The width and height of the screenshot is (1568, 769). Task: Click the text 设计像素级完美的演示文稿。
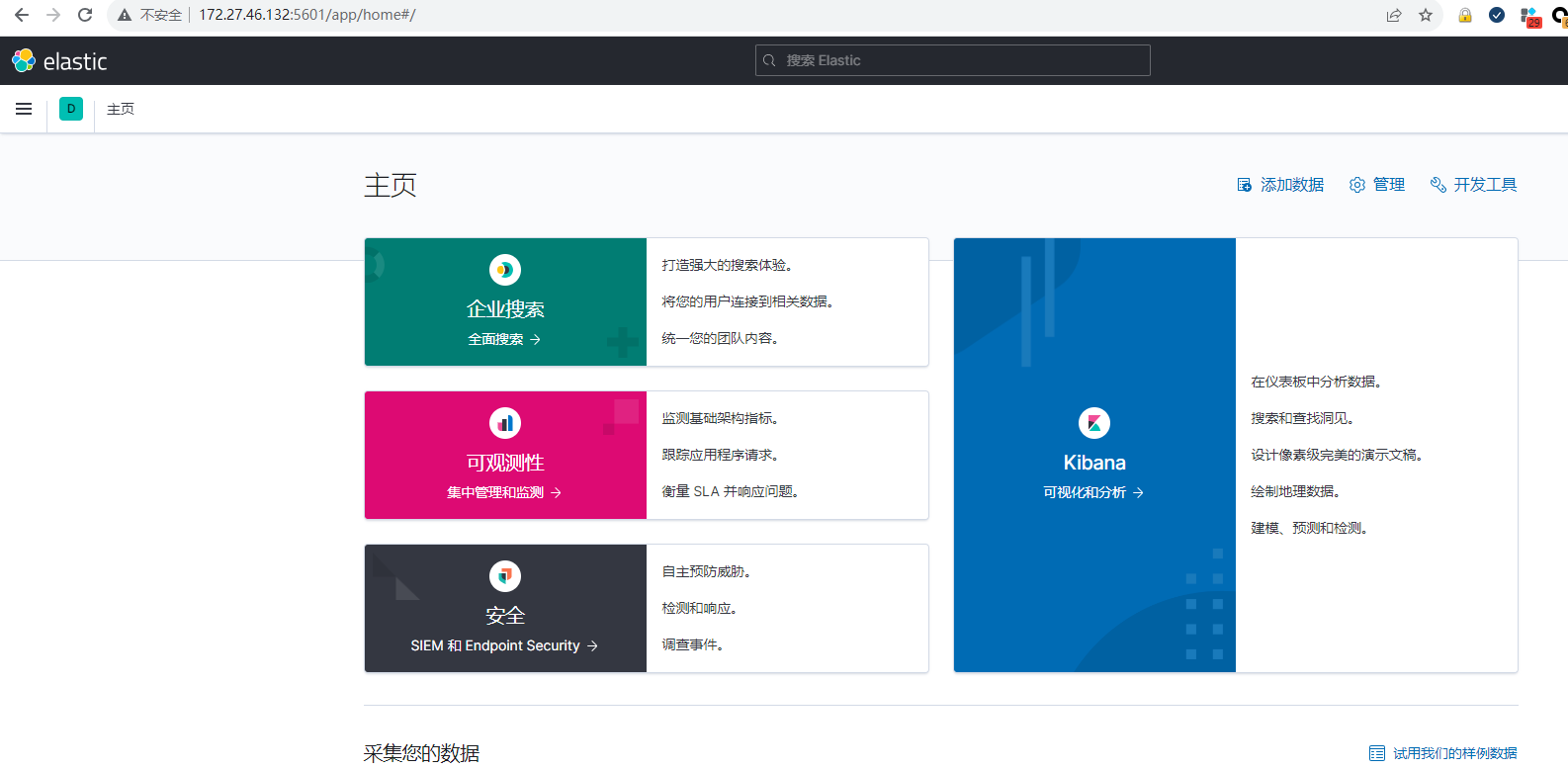(1338, 455)
